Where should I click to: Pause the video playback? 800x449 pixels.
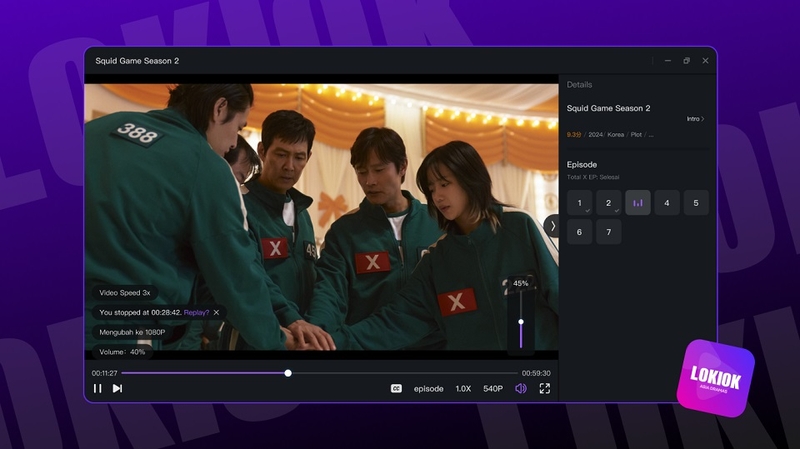coord(97,388)
